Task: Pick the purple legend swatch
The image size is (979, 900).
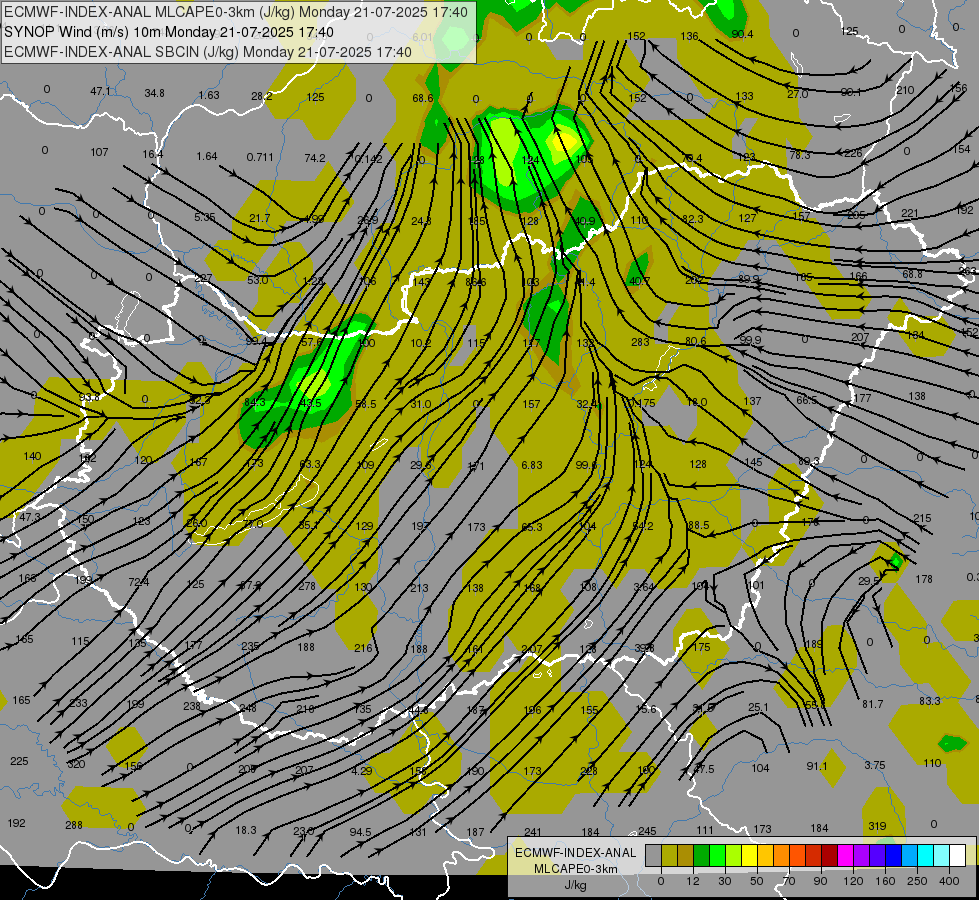Action: (x=862, y=855)
